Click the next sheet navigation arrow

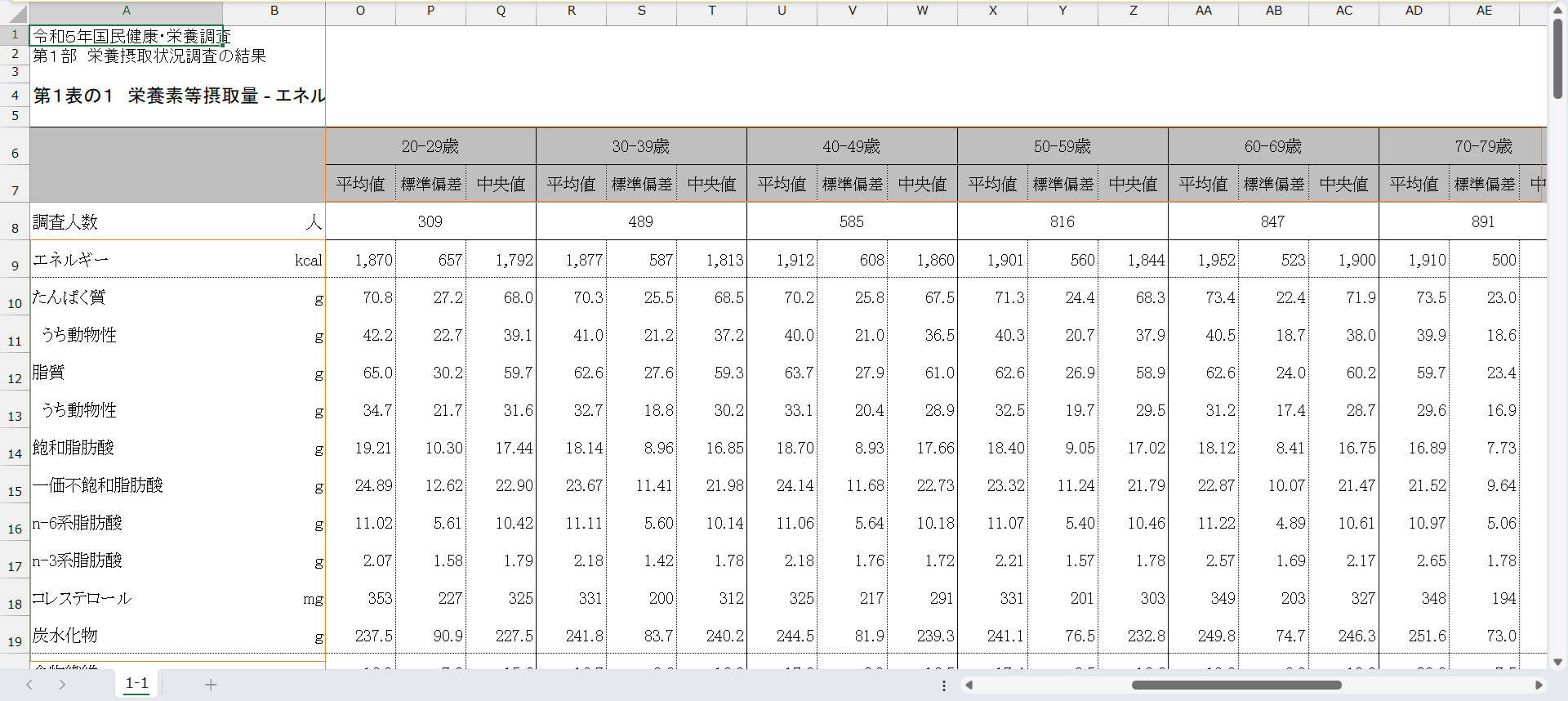click(x=62, y=685)
